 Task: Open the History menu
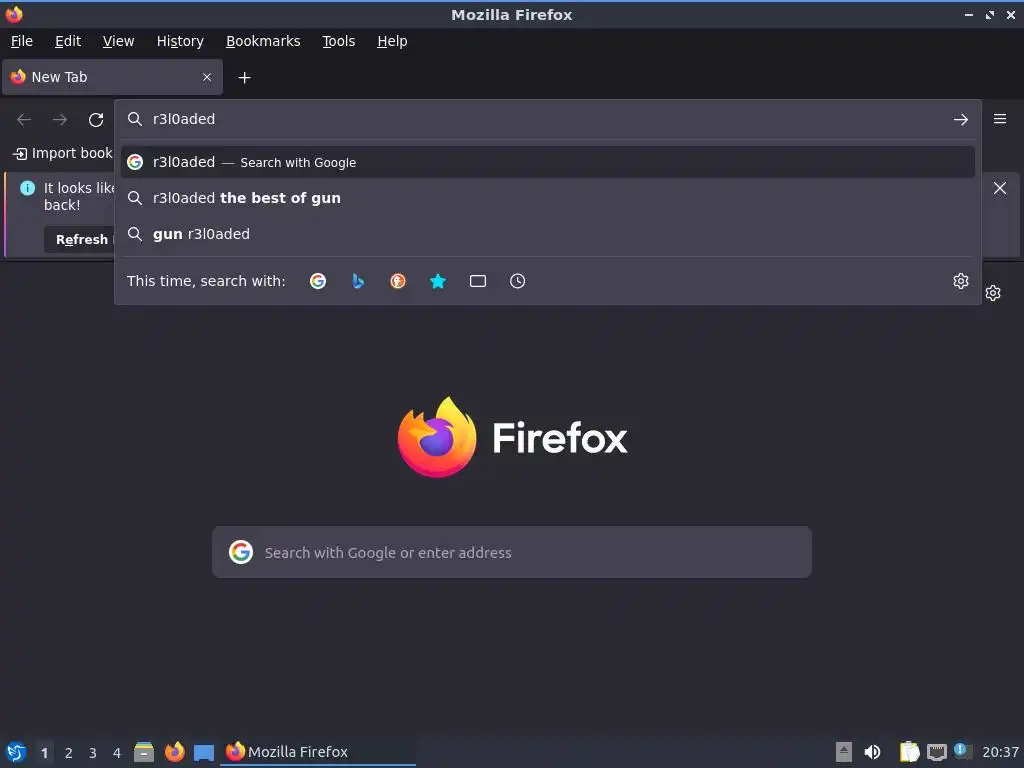tap(180, 41)
